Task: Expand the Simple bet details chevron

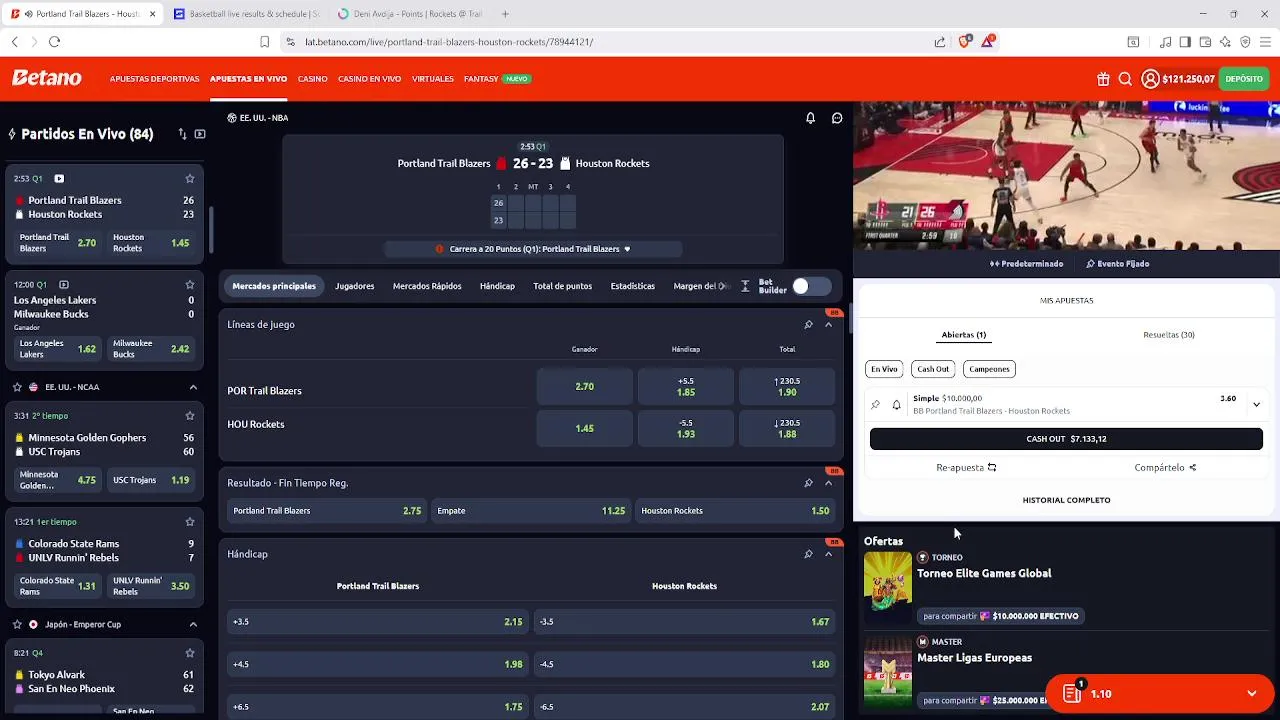Action: pos(1256,405)
